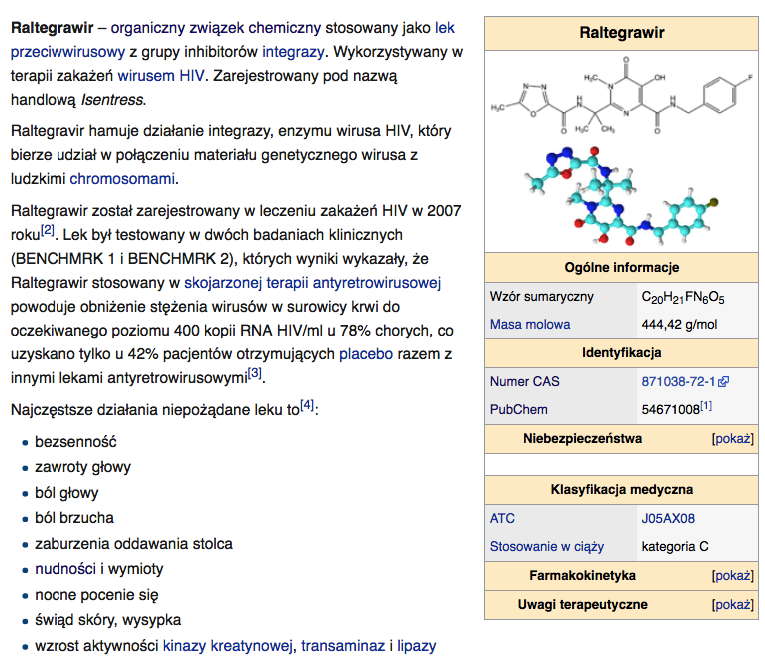Click the 'bezsenność' list item
Screen dimensions: 765x666
(x=76, y=442)
